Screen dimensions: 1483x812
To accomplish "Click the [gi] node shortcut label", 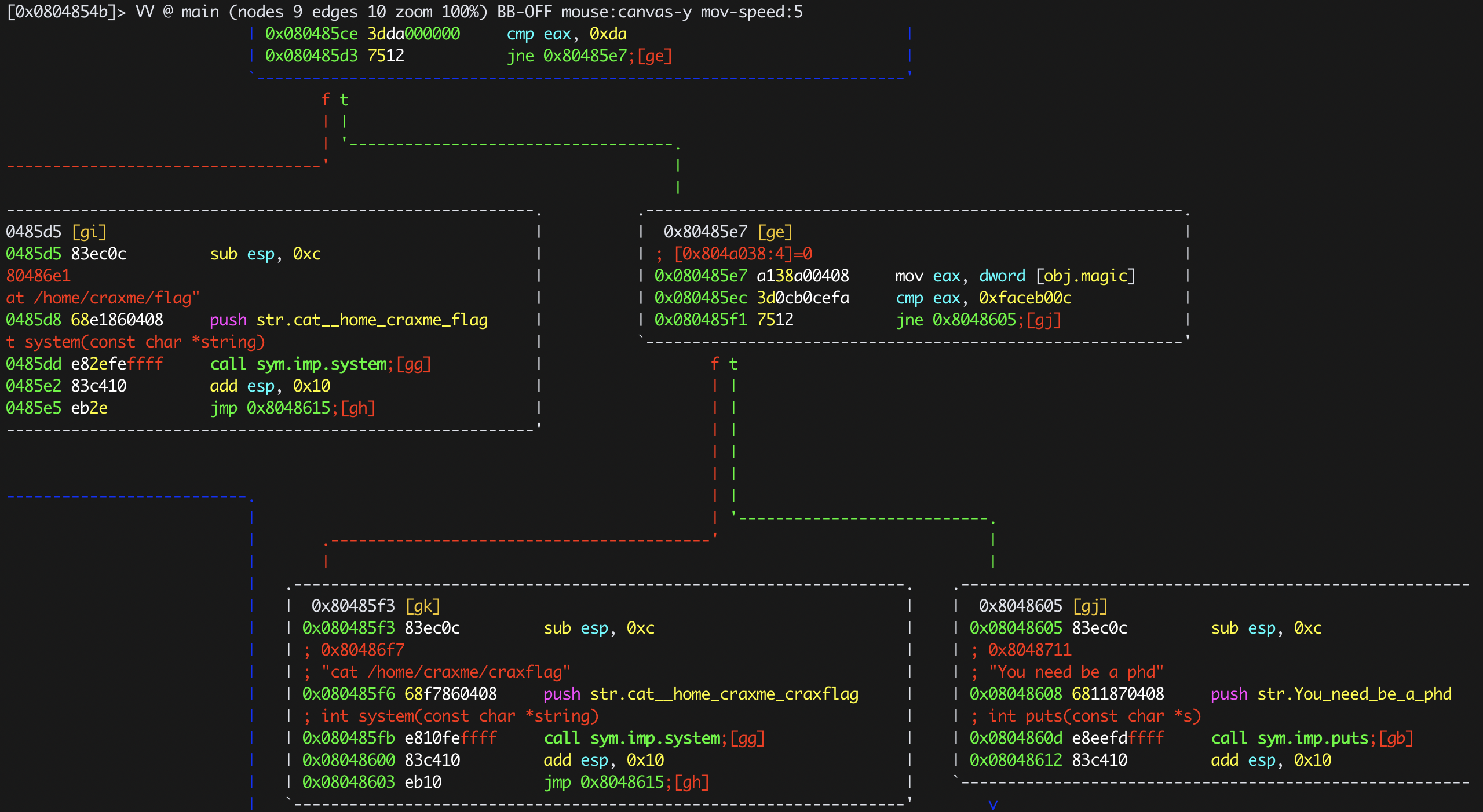I will 89,232.
